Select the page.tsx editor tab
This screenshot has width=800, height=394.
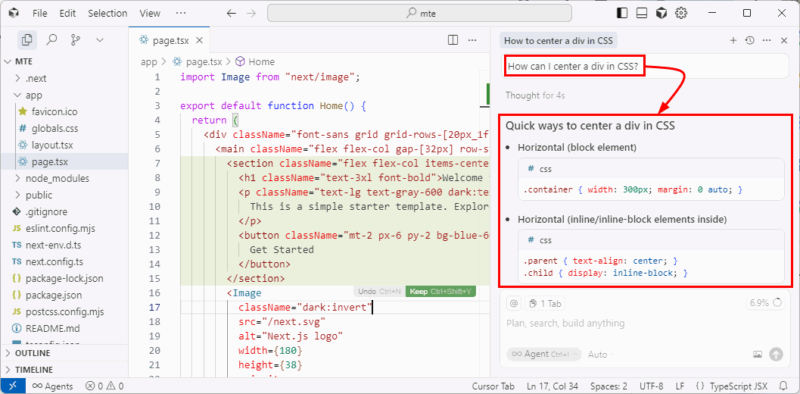point(168,41)
